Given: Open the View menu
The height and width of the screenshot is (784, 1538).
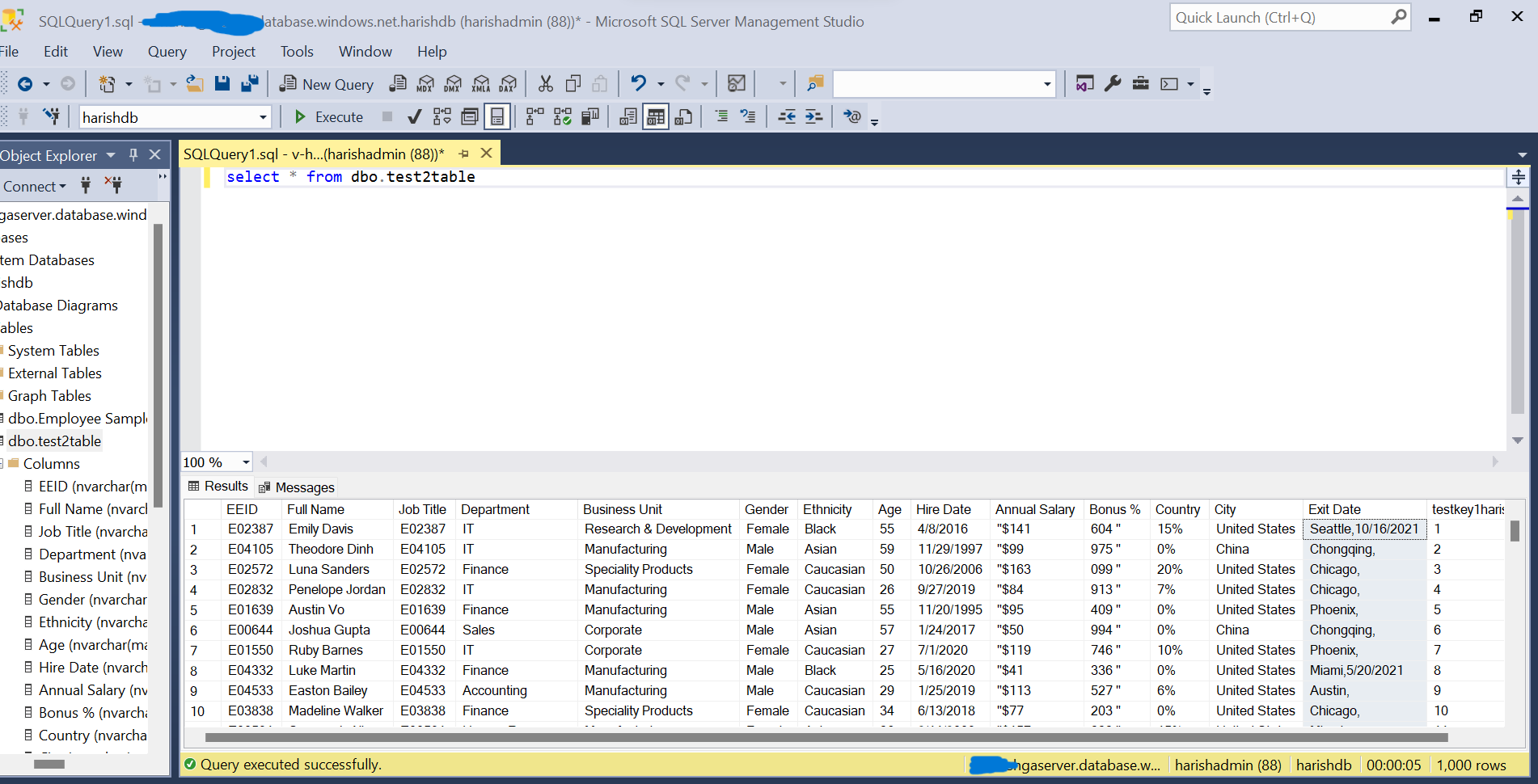Looking at the screenshot, I should pyautogui.click(x=108, y=51).
